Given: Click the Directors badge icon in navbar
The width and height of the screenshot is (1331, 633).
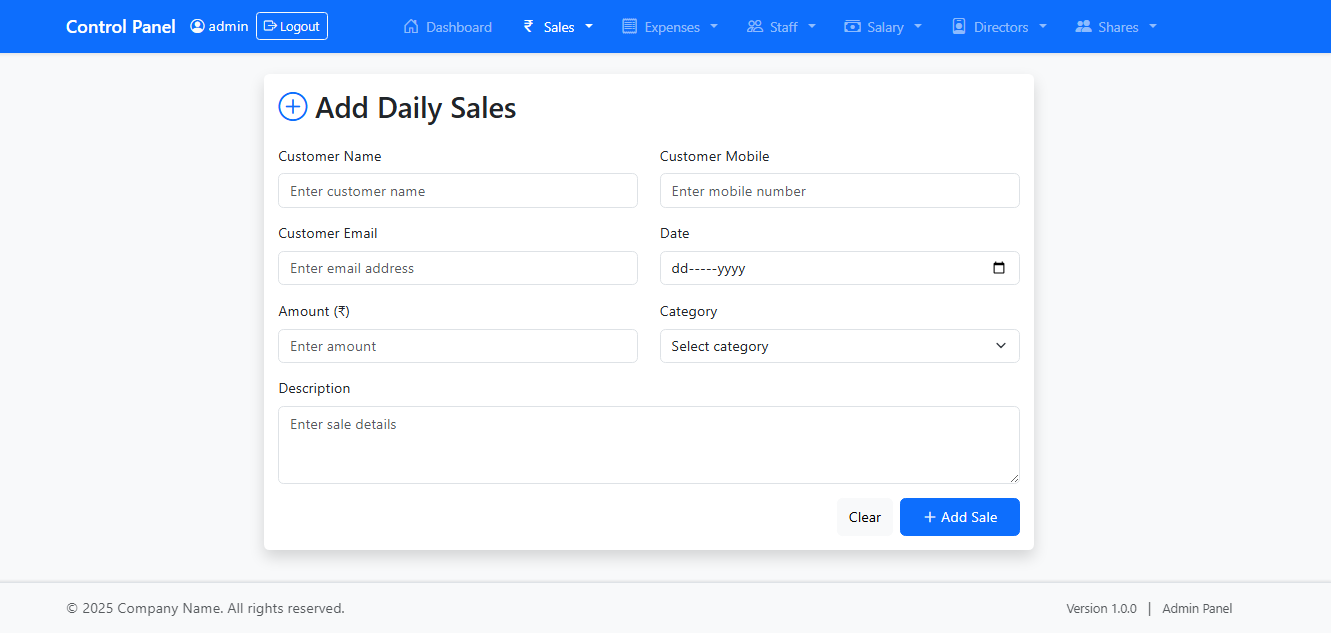Looking at the screenshot, I should (x=959, y=27).
